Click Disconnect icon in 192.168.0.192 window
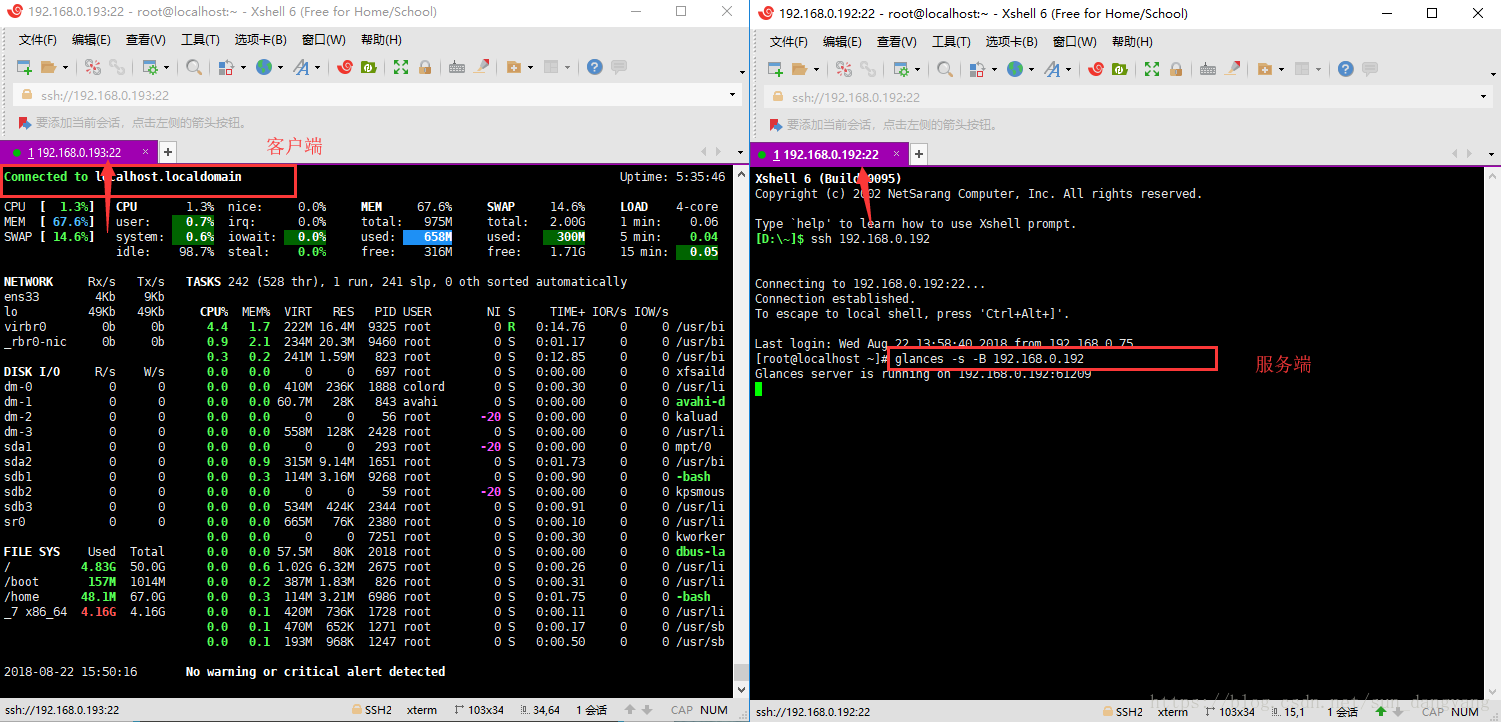The image size is (1501, 722). tap(844, 69)
